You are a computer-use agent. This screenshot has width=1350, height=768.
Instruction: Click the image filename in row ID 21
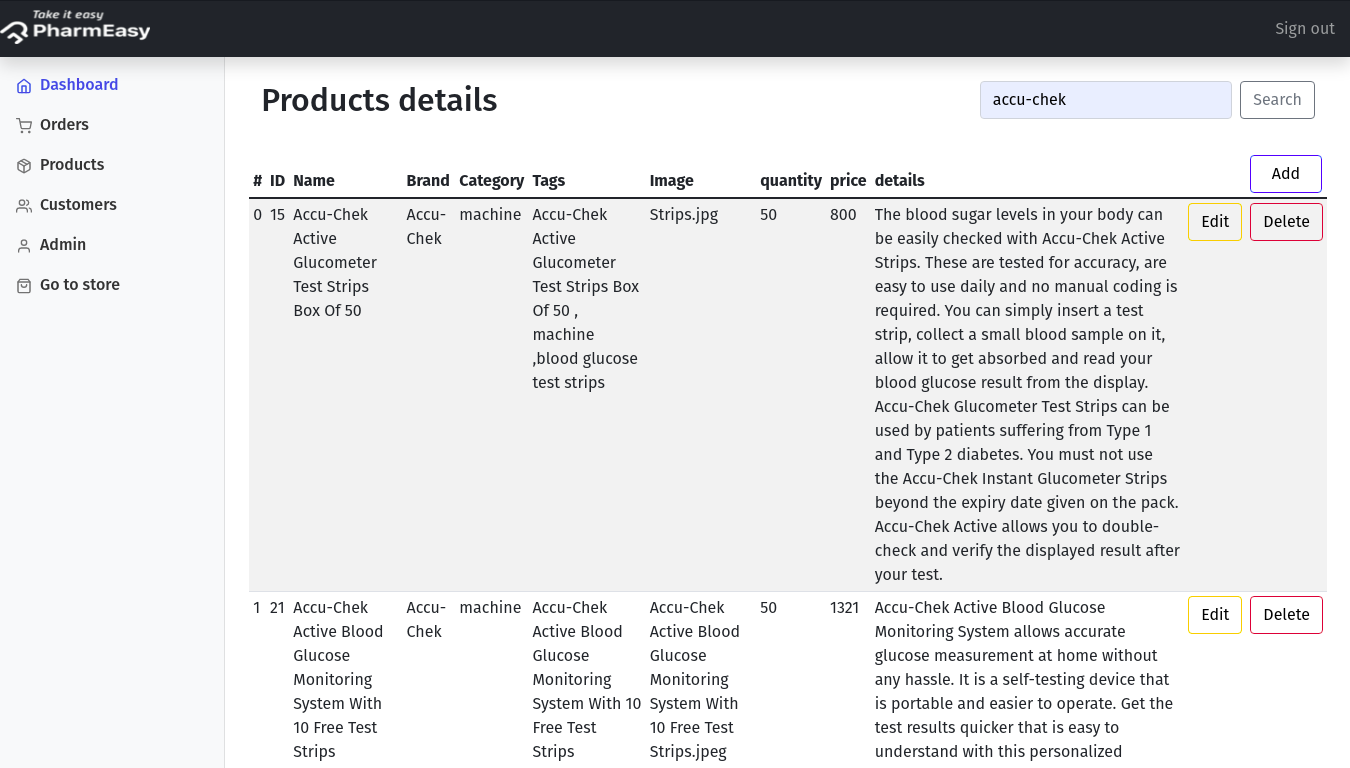694,680
